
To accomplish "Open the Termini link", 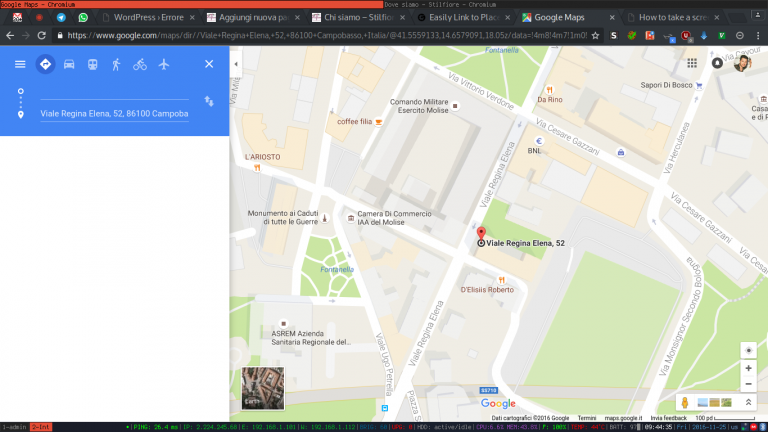I will [586, 418].
